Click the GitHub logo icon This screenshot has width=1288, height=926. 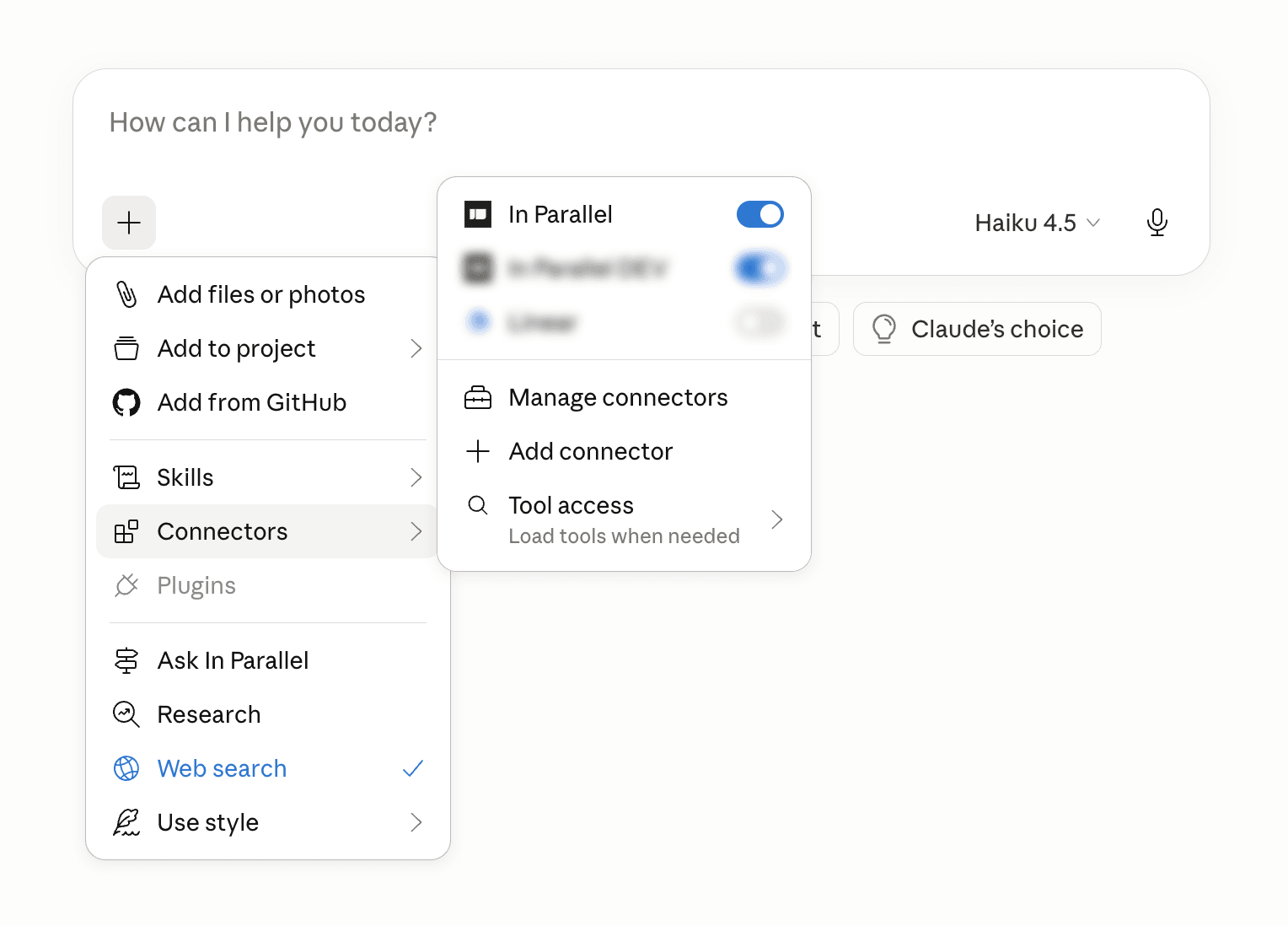[126, 402]
